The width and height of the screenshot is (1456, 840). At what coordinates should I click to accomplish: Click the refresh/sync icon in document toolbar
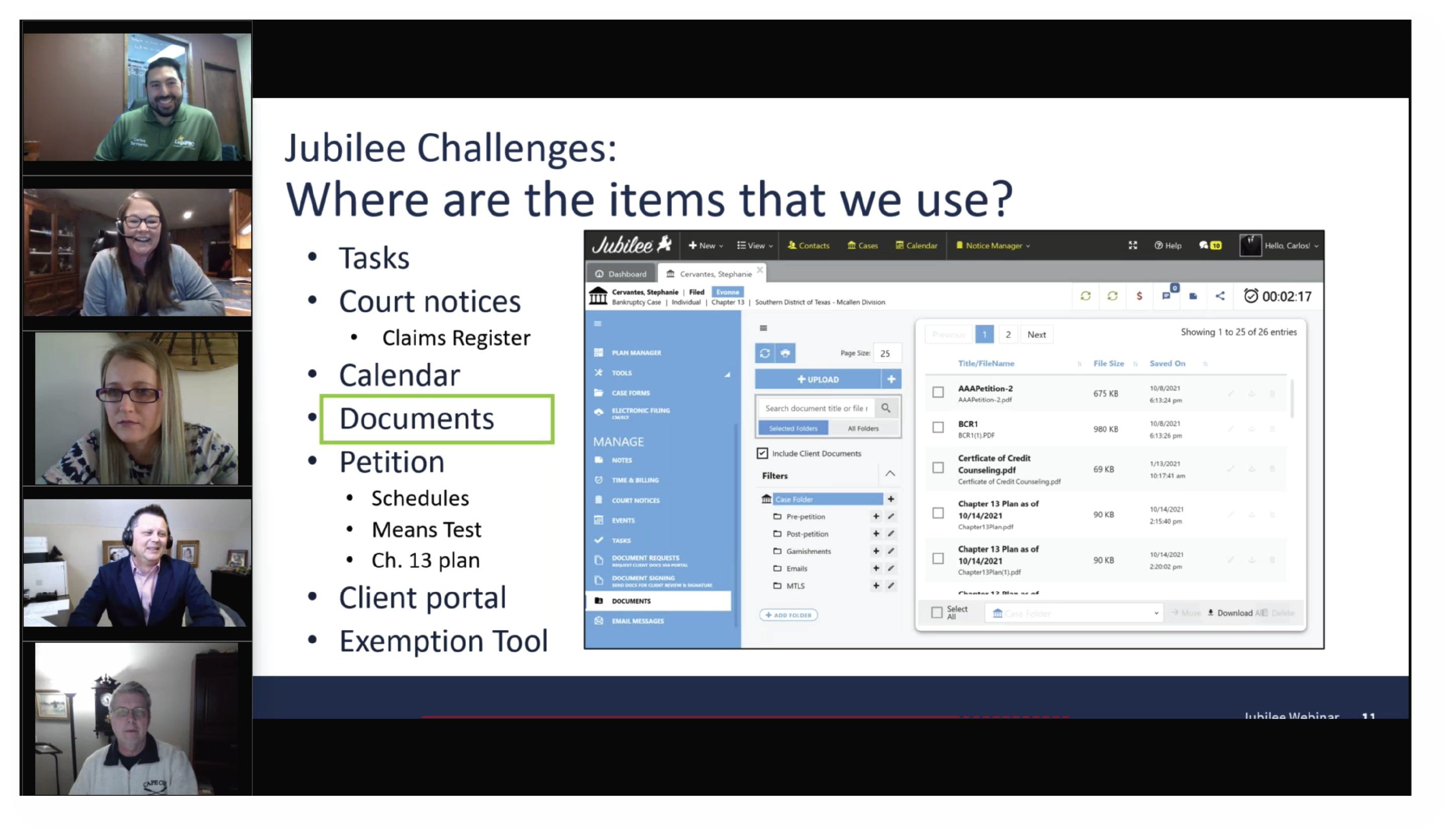(x=765, y=352)
